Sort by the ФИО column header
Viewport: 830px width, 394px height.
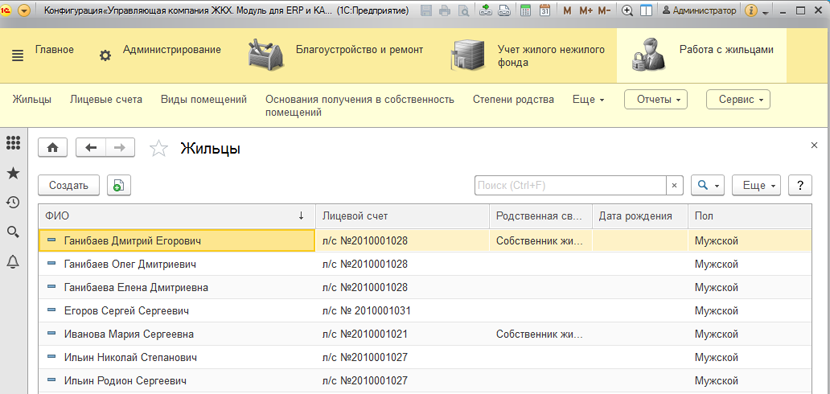pos(177,216)
